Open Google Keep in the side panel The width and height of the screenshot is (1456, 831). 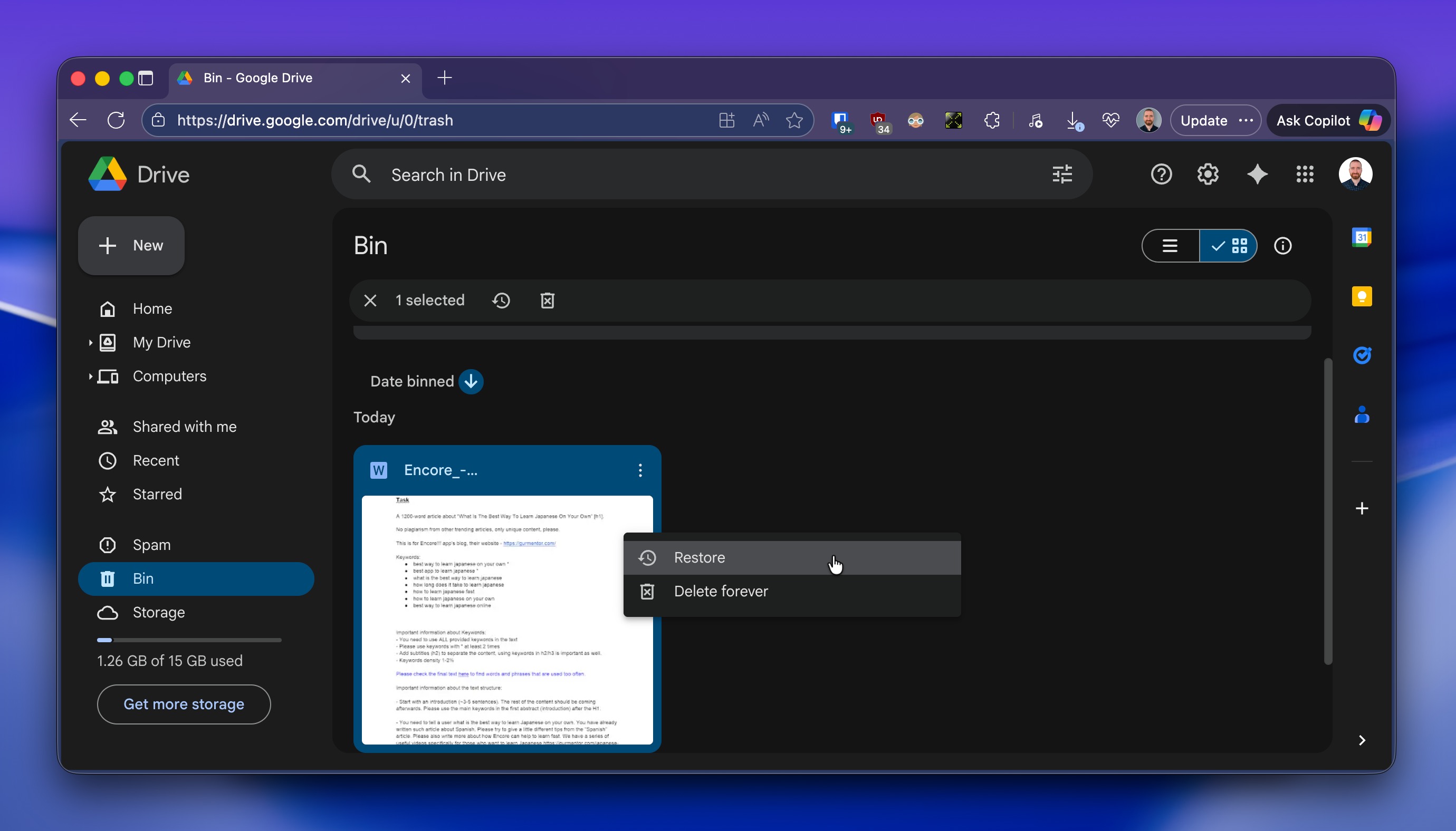[x=1363, y=296]
